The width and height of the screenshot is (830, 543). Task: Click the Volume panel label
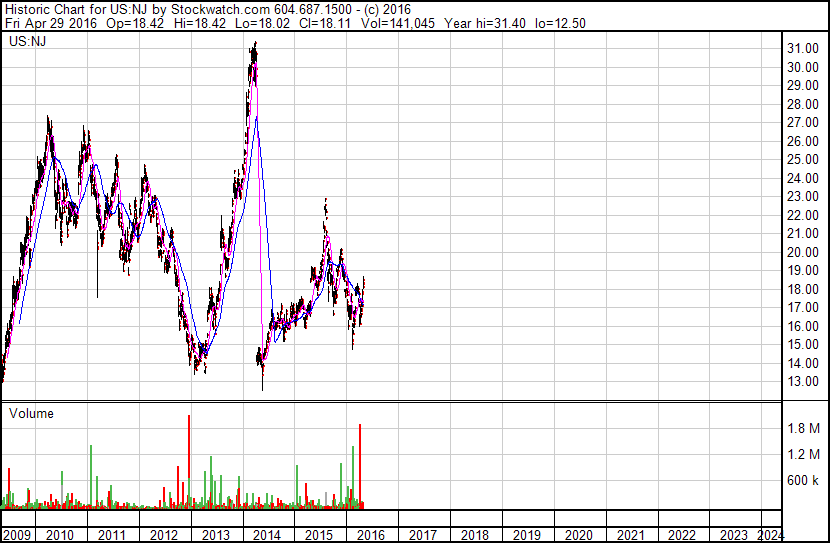click(x=31, y=413)
